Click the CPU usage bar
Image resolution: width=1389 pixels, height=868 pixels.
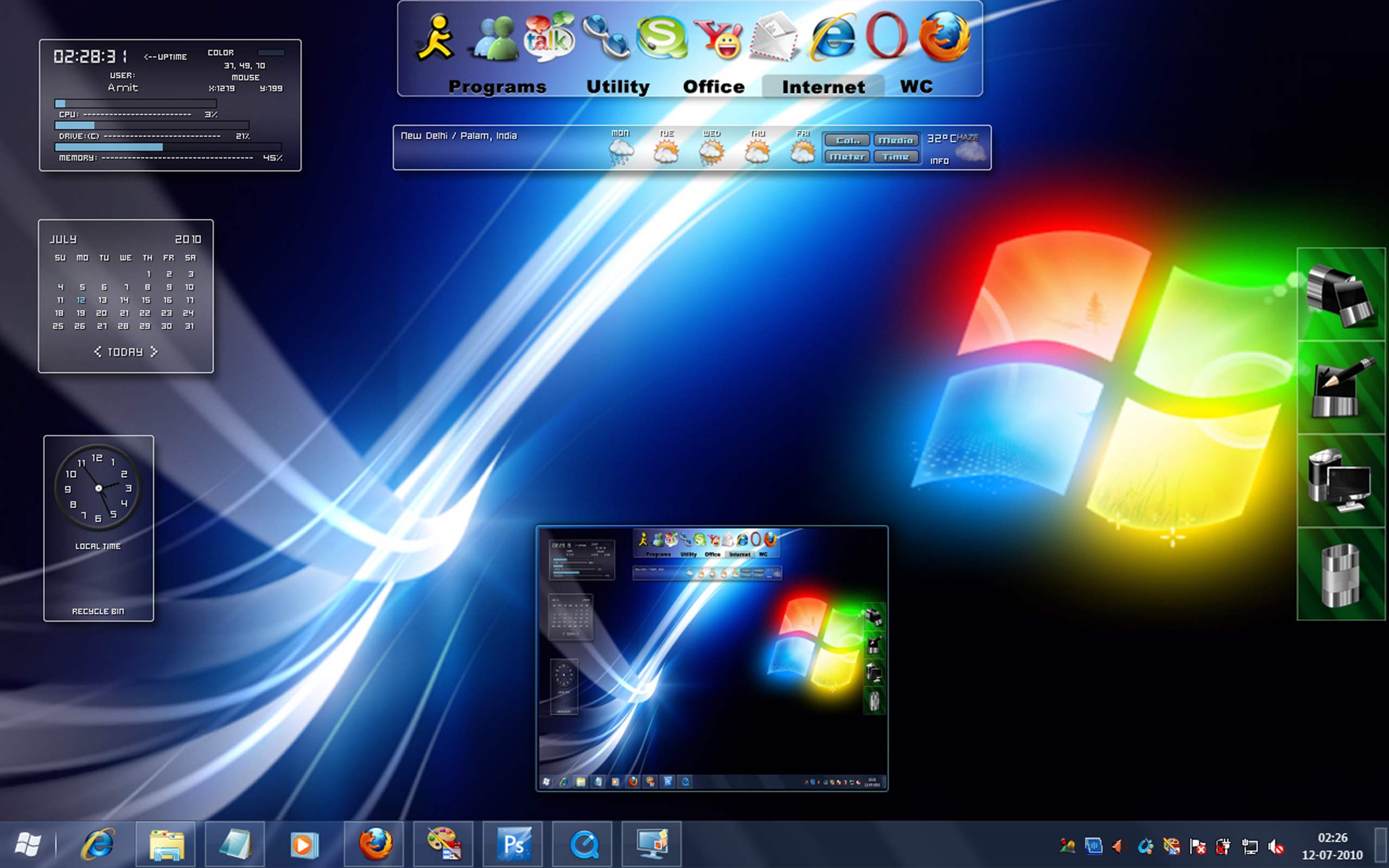click(x=136, y=104)
